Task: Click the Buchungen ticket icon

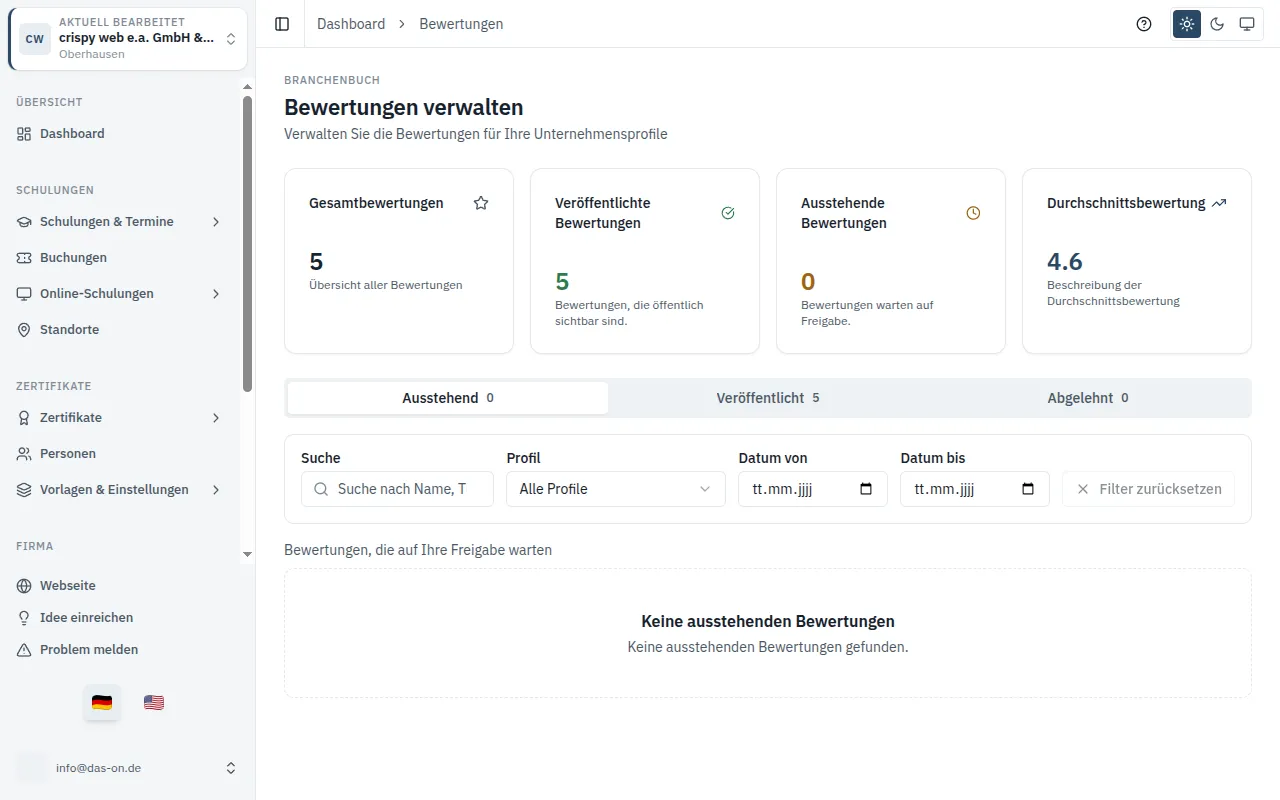Action: click(x=24, y=258)
